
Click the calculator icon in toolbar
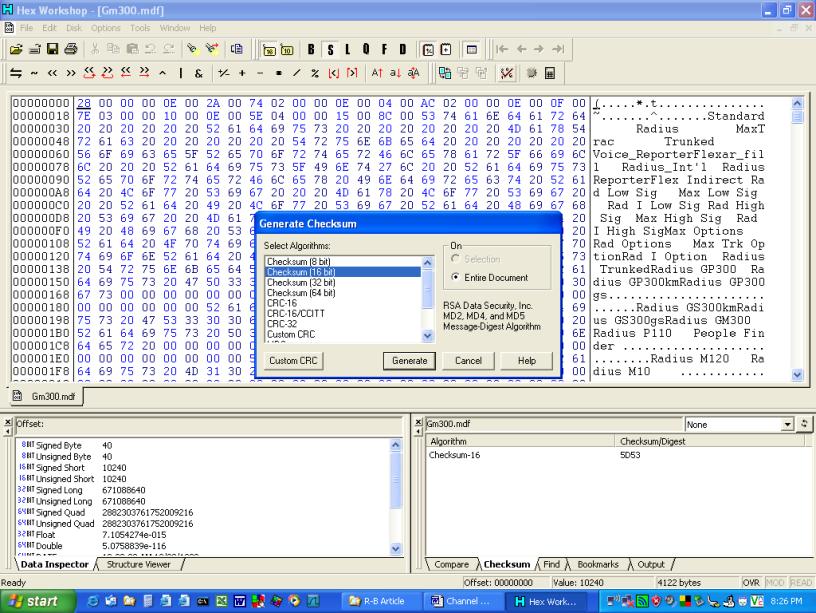550,73
